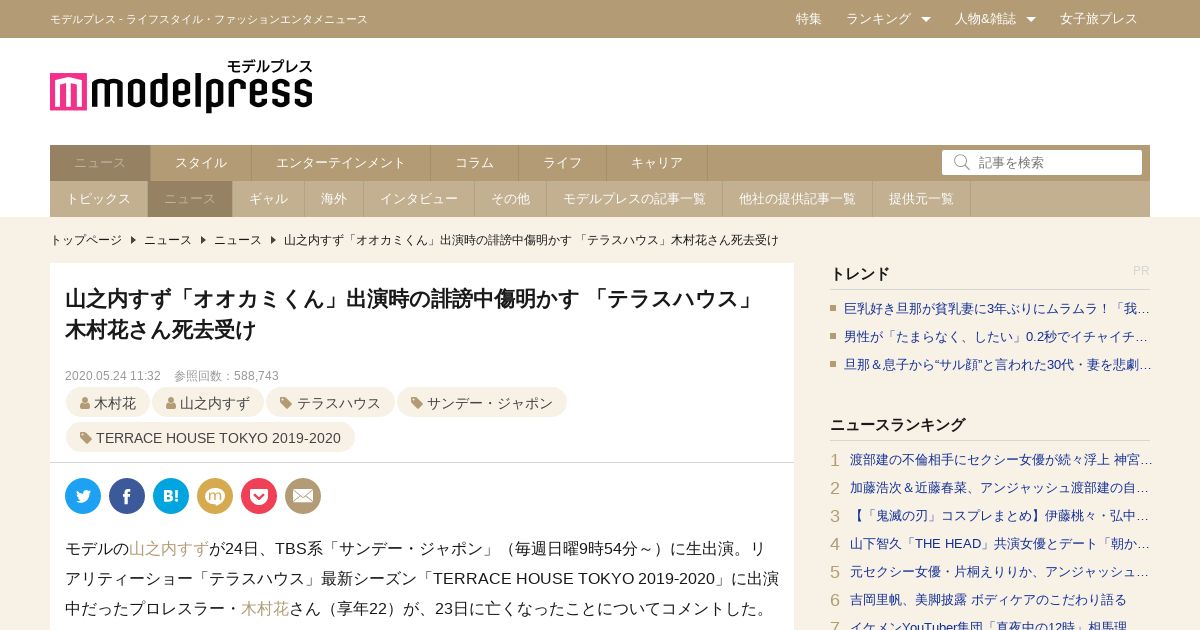
Task: Focus the 記事を検索 search field
Action: tap(1042, 162)
